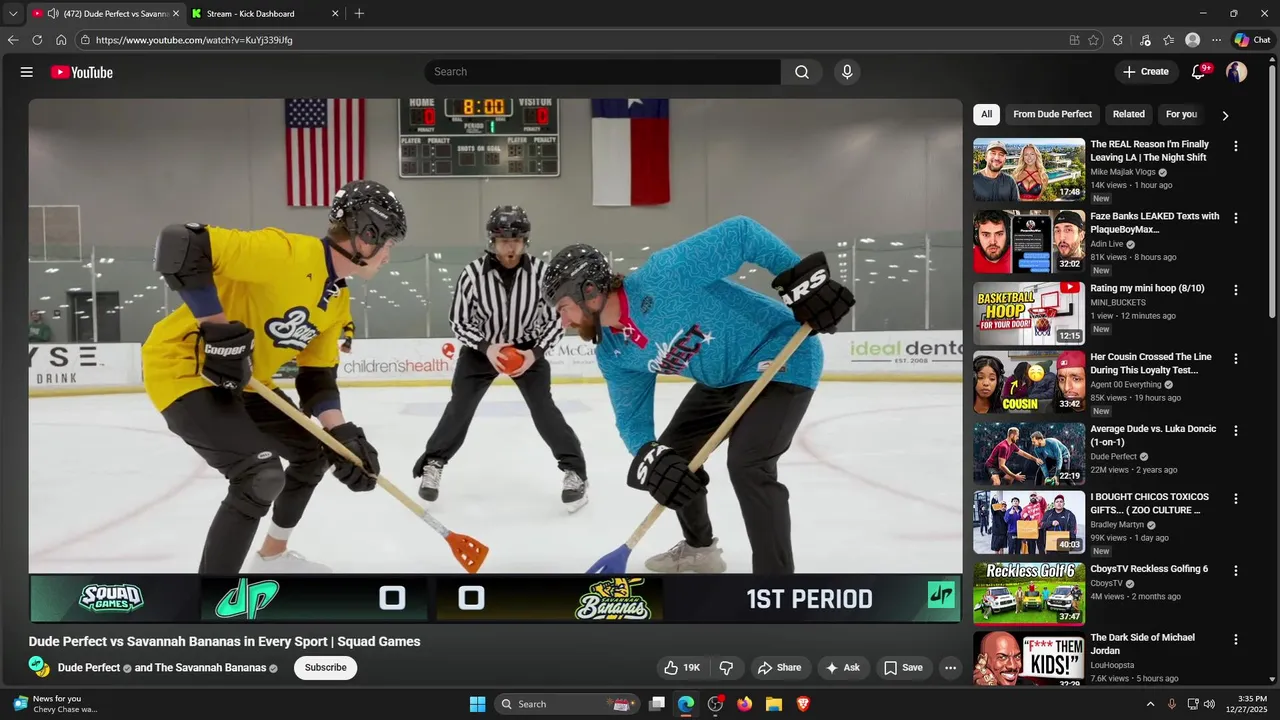This screenshot has width=1280, height=720.
Task: Open options for Her Cousin Crossed video
Action: 1236,358
